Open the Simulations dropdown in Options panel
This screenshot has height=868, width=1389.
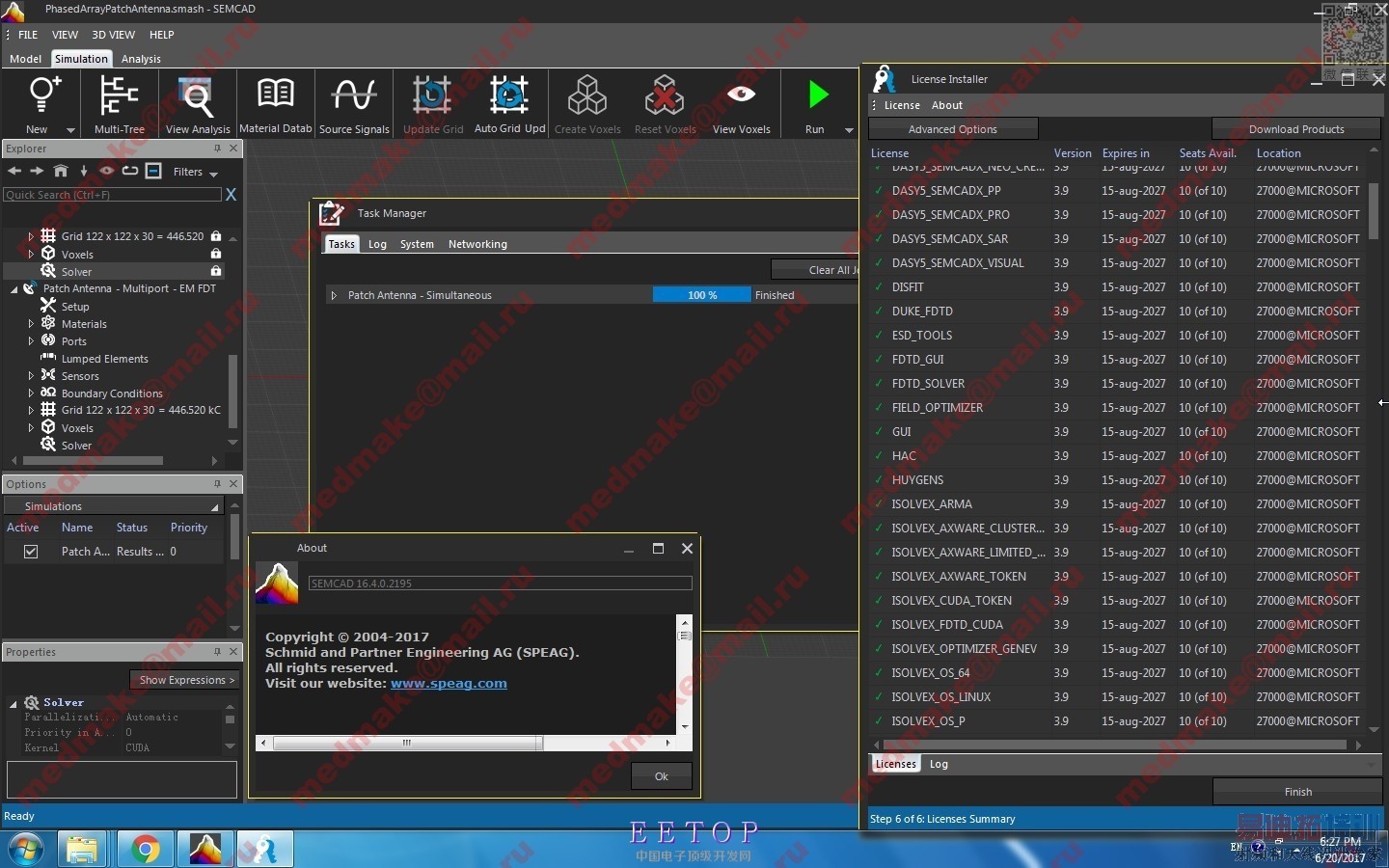tap(114, 506)
